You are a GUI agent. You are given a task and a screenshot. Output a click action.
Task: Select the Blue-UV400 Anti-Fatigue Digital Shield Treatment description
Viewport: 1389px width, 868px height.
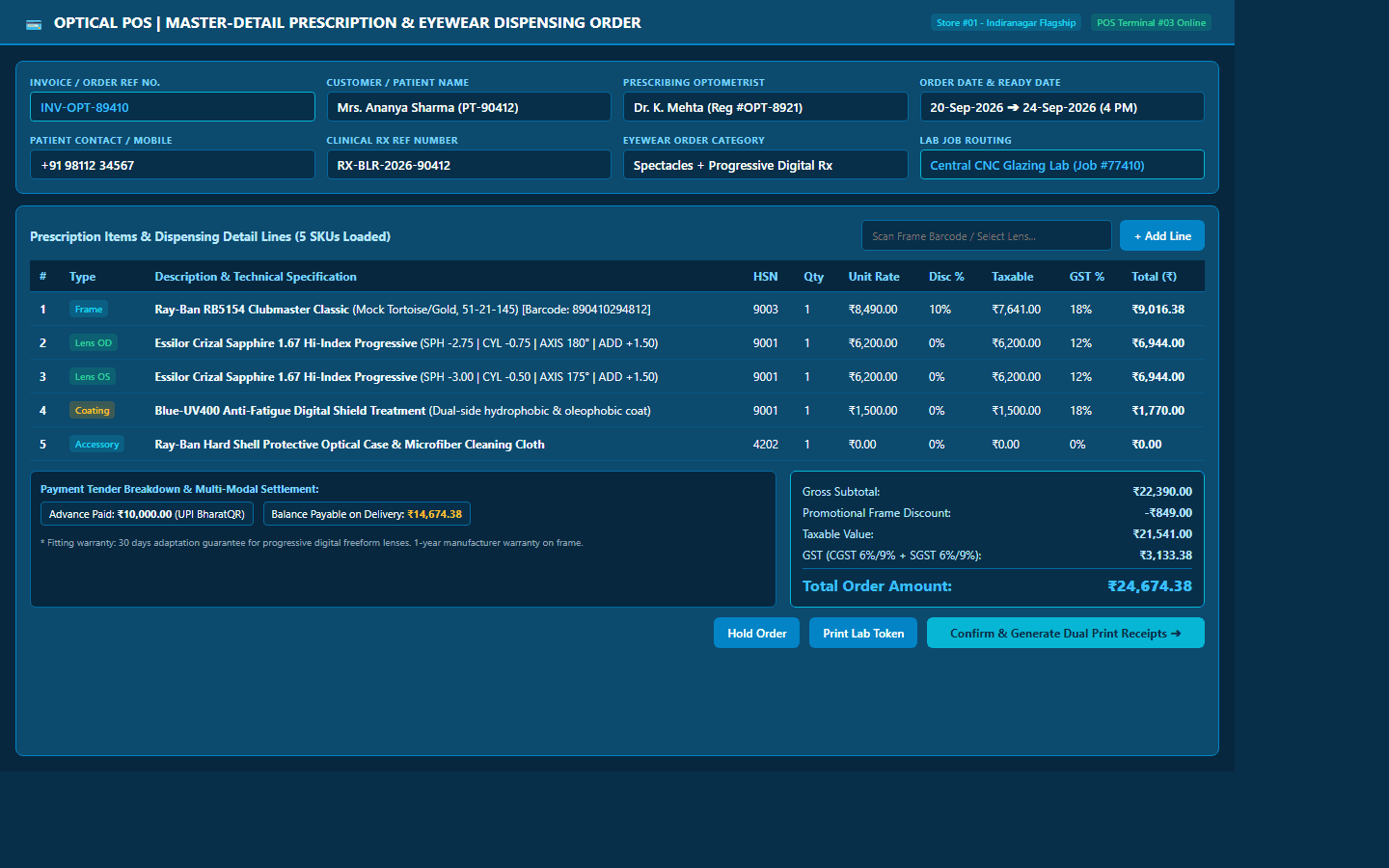coord(290,411)
